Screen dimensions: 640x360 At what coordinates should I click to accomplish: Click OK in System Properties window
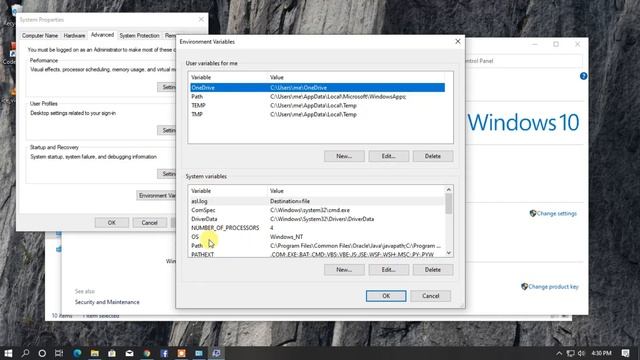112,222
